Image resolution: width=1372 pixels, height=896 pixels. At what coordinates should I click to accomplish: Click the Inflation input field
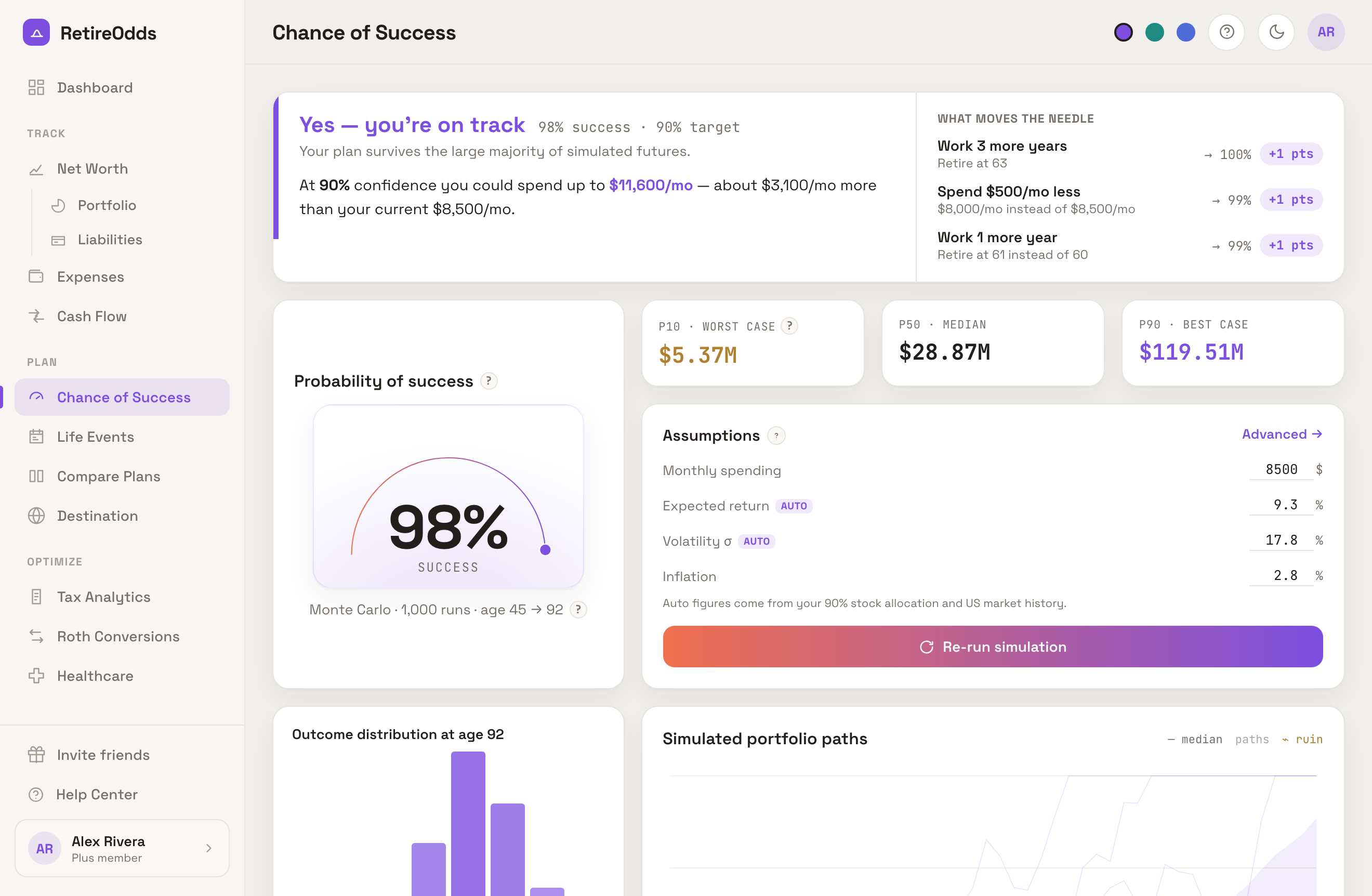[1281, 575]
